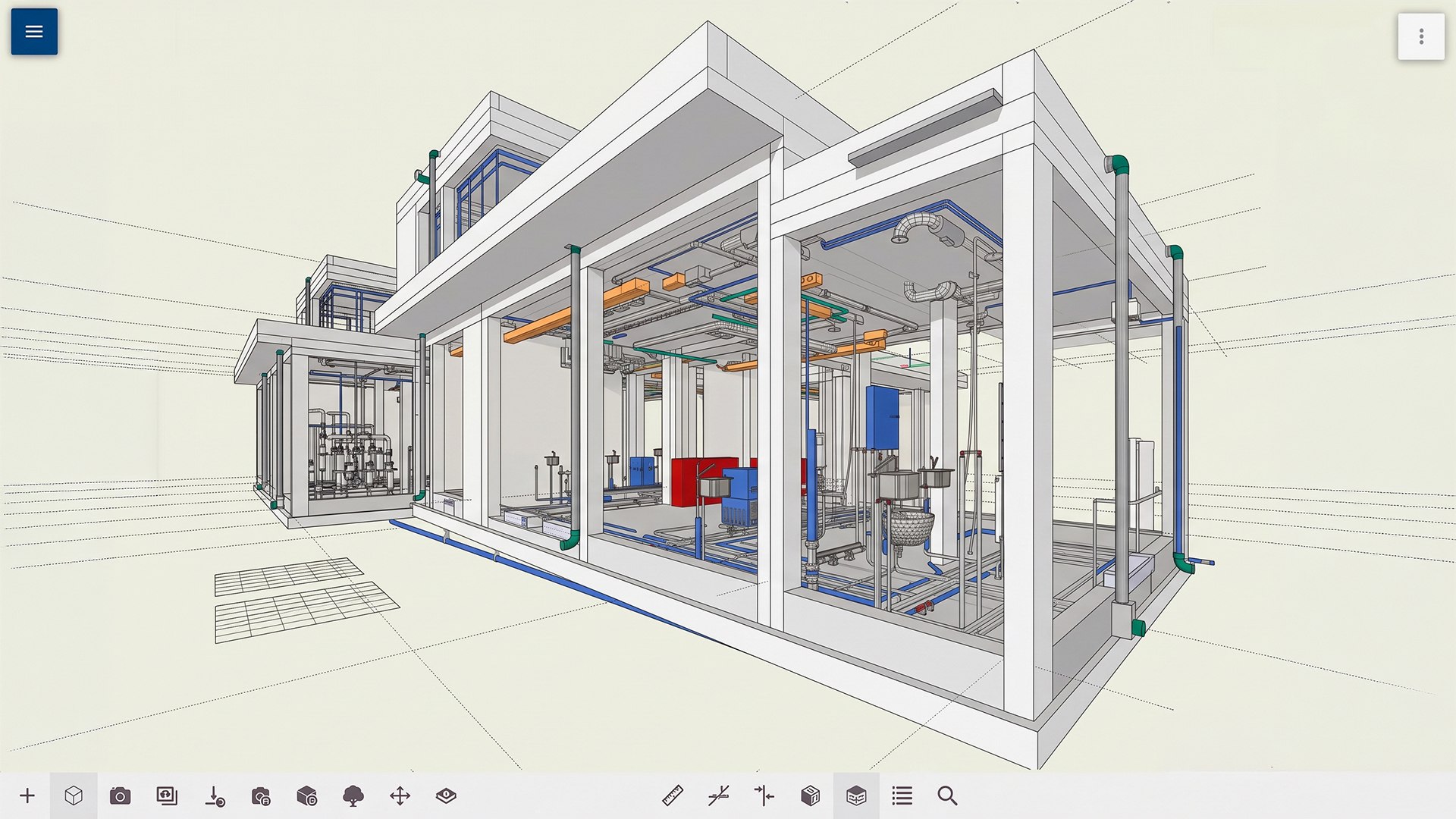
Task: Select the 3D cube view icon
Action: pyautogui.click(x=74, y=795)
